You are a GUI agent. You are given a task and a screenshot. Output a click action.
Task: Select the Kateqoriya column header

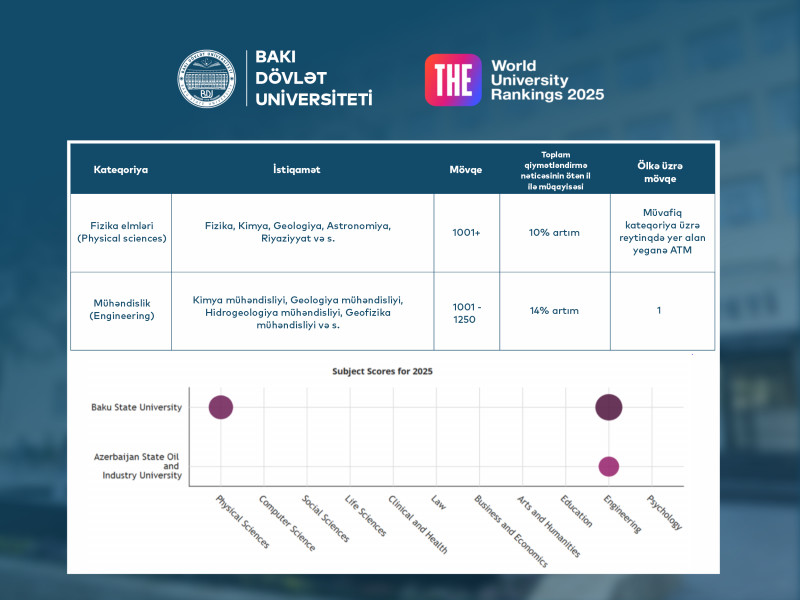coord(120,169)
